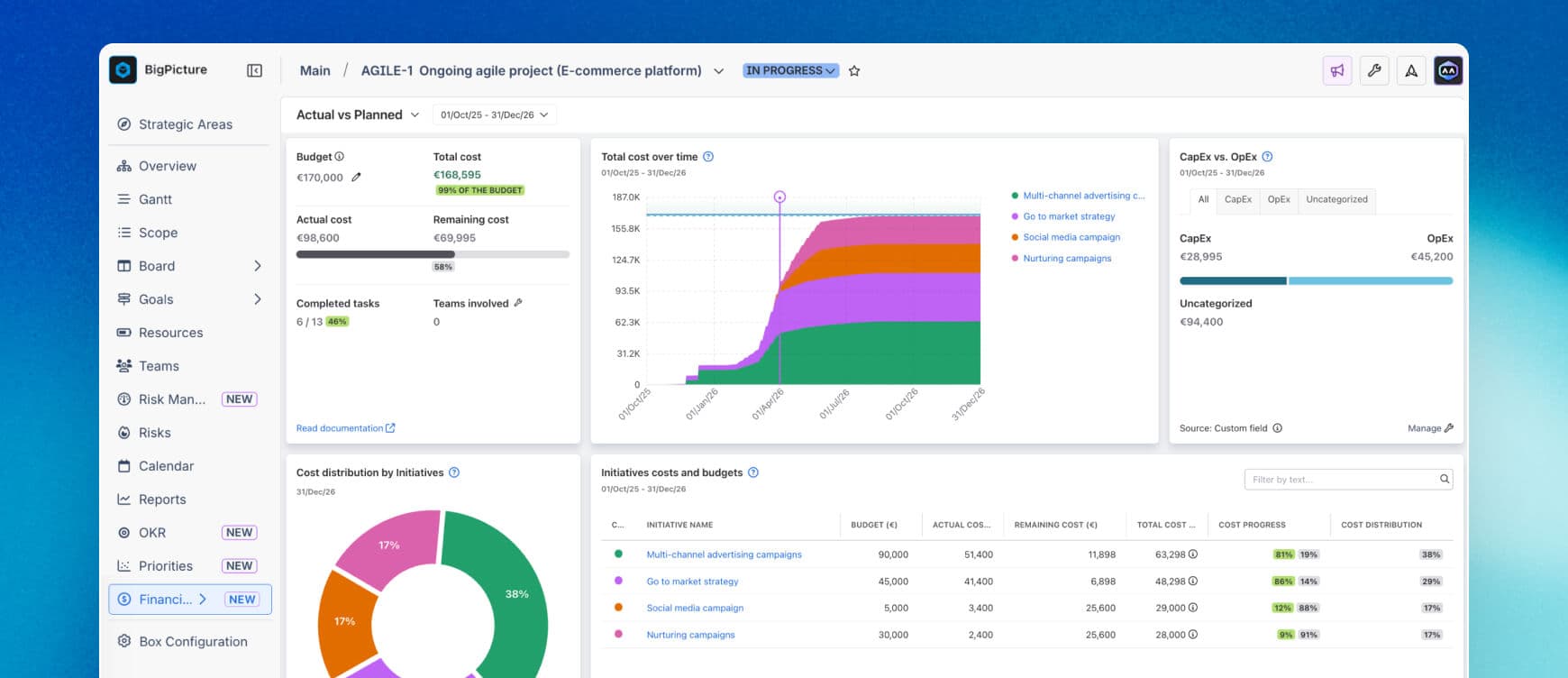The image size is (1568, 678).
Task: Open Actual vs Planned view dropdown
Action: coord(358,115)
